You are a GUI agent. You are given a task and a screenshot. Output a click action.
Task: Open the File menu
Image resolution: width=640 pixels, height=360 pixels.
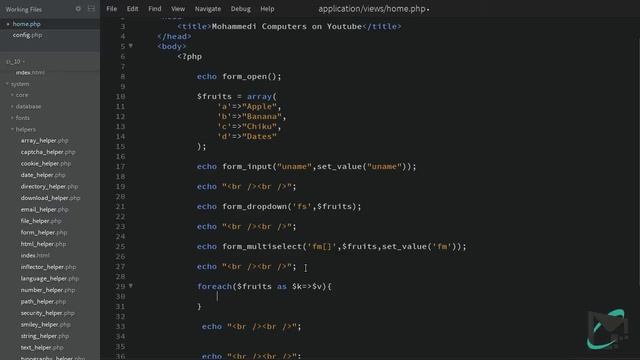point(111,9)
